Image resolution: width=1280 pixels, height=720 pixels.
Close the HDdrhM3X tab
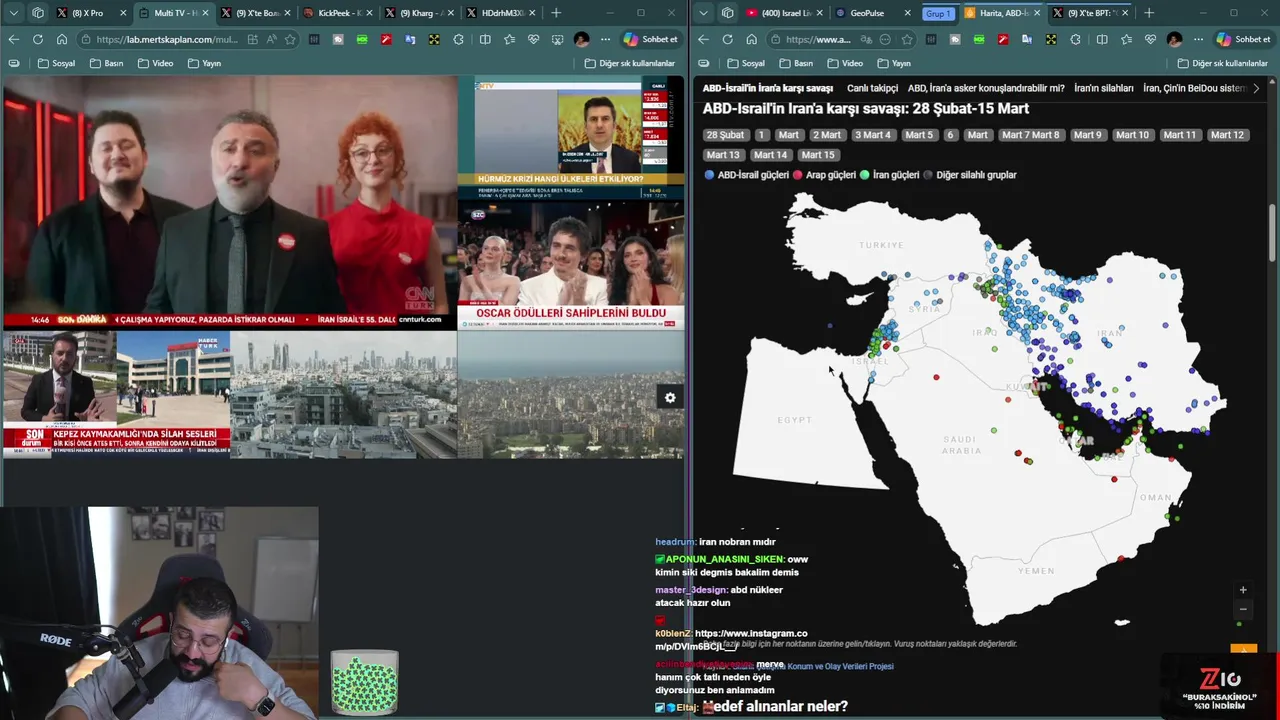click(533, 13)
